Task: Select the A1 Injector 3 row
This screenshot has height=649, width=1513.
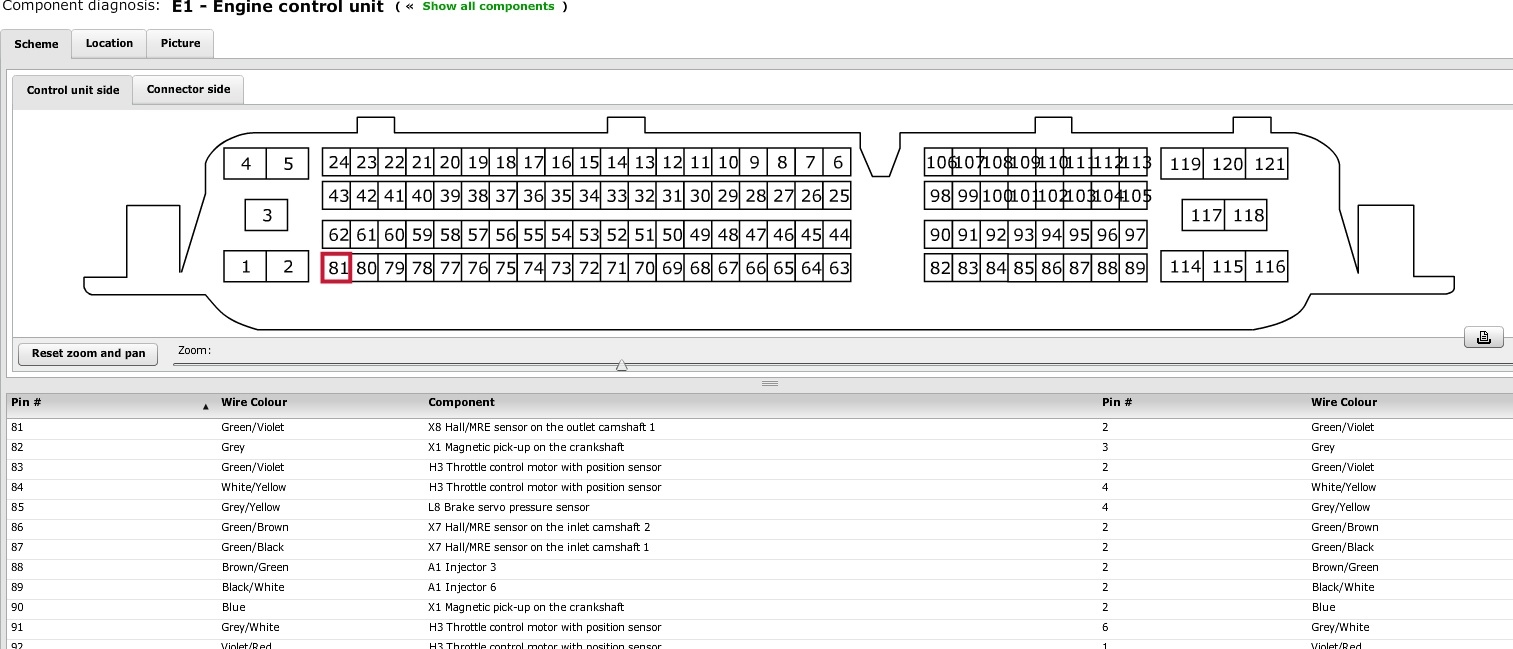Action: [760, 567]
